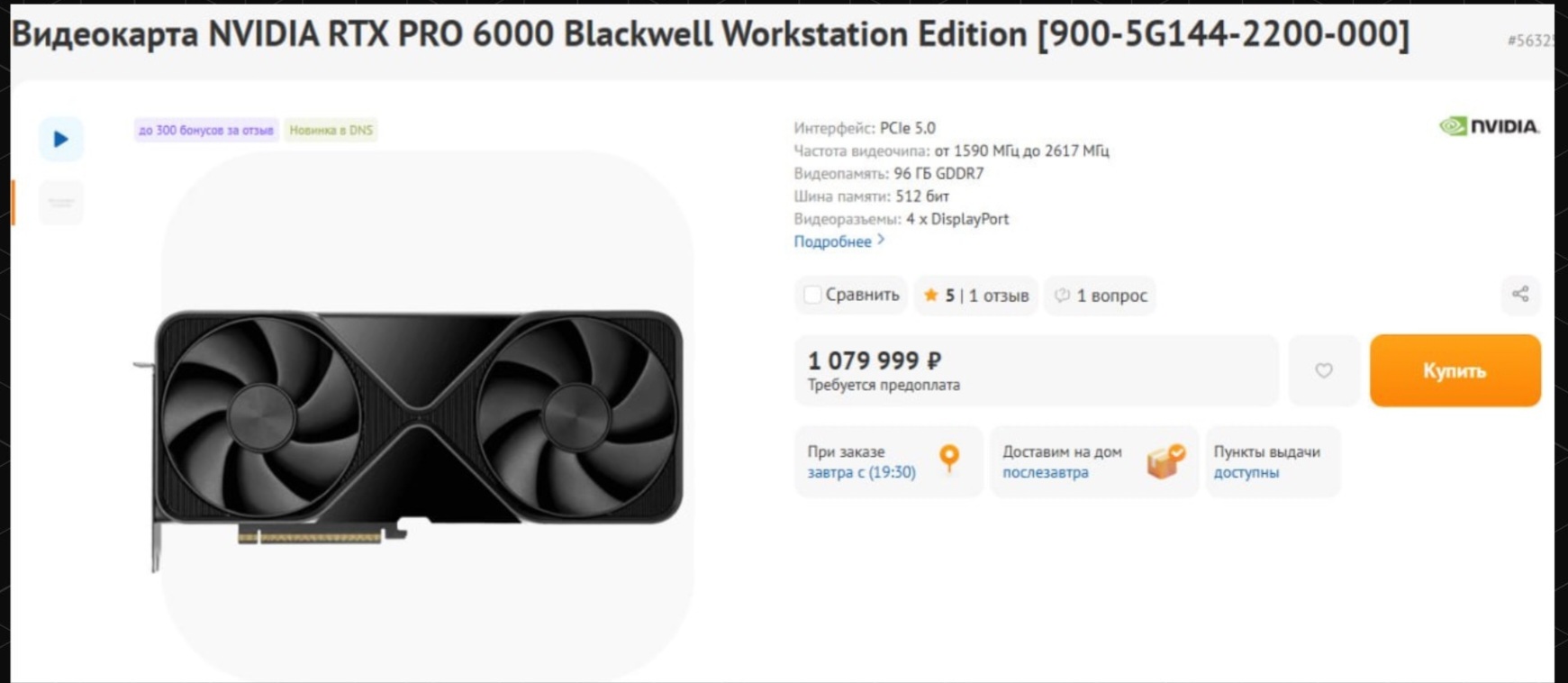This screenshot has height=683, width=1568.
Task: Select the second product image thumbnail
Action: point(61,202)
